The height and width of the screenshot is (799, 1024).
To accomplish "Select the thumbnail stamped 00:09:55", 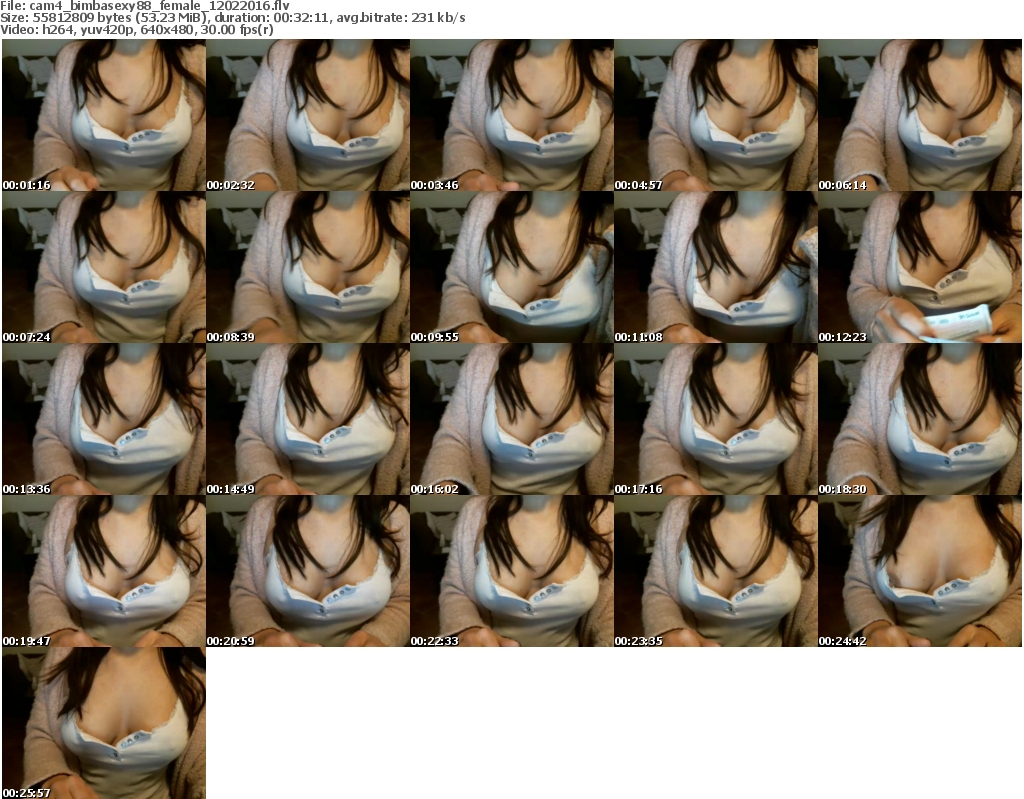I will click(512, 267).
